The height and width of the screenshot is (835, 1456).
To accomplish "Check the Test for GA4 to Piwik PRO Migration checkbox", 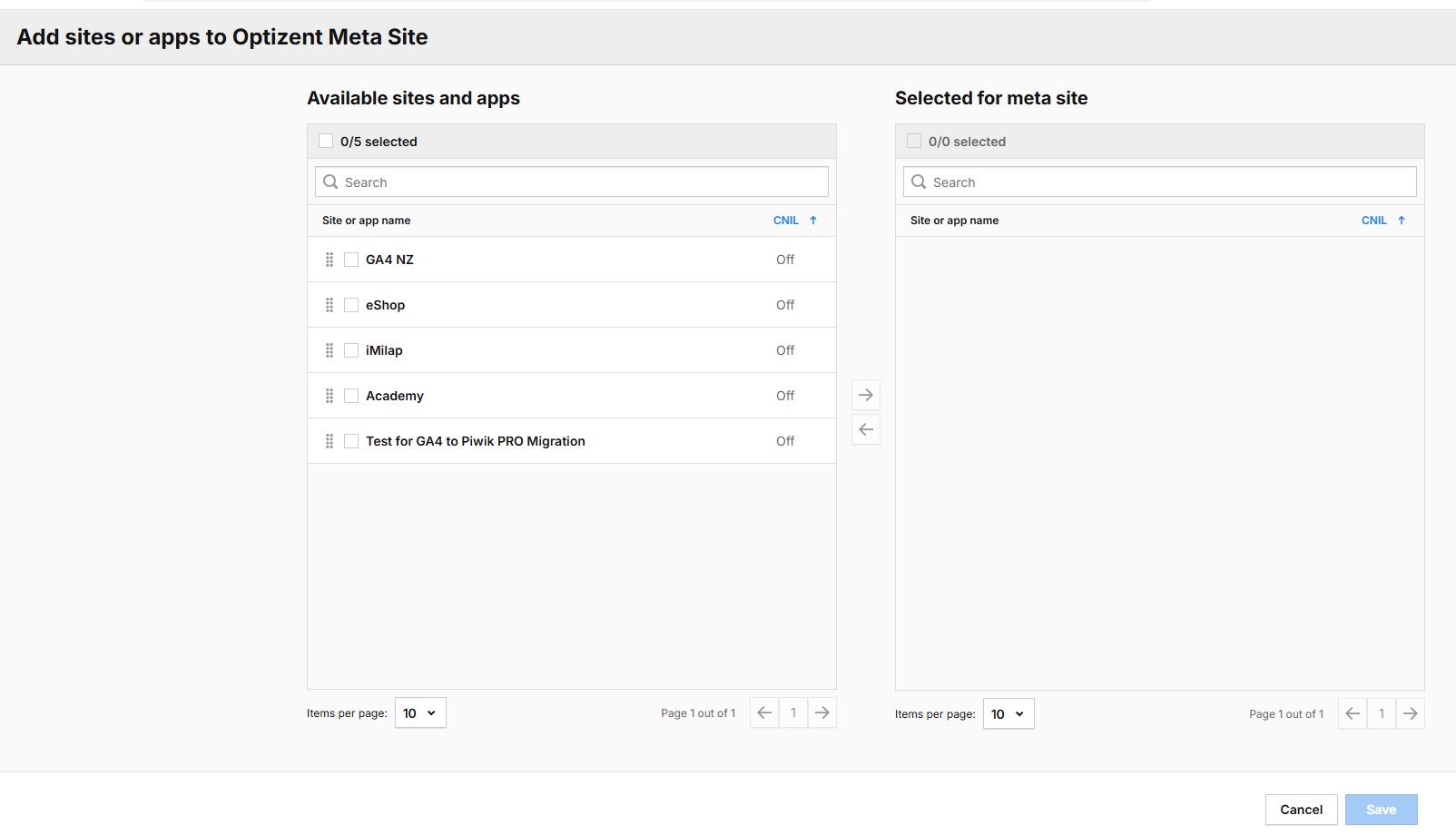I will click(351, 440).
